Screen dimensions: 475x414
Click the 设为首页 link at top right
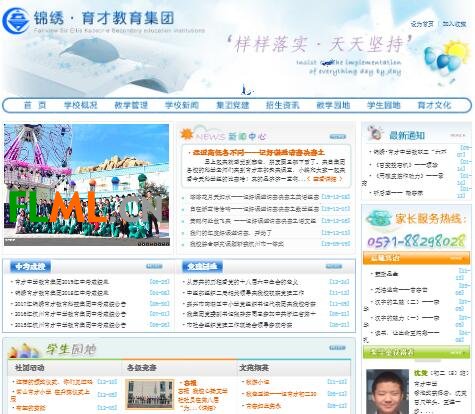[422, 24]
